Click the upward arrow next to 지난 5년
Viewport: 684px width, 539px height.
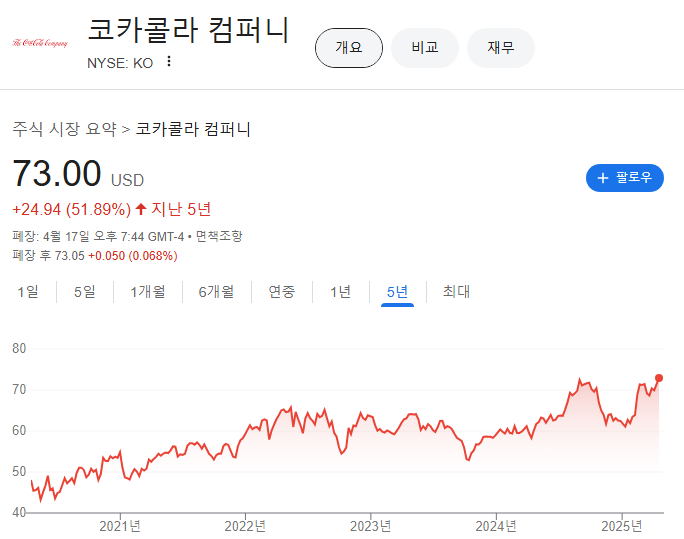click(x=140, y=209)
